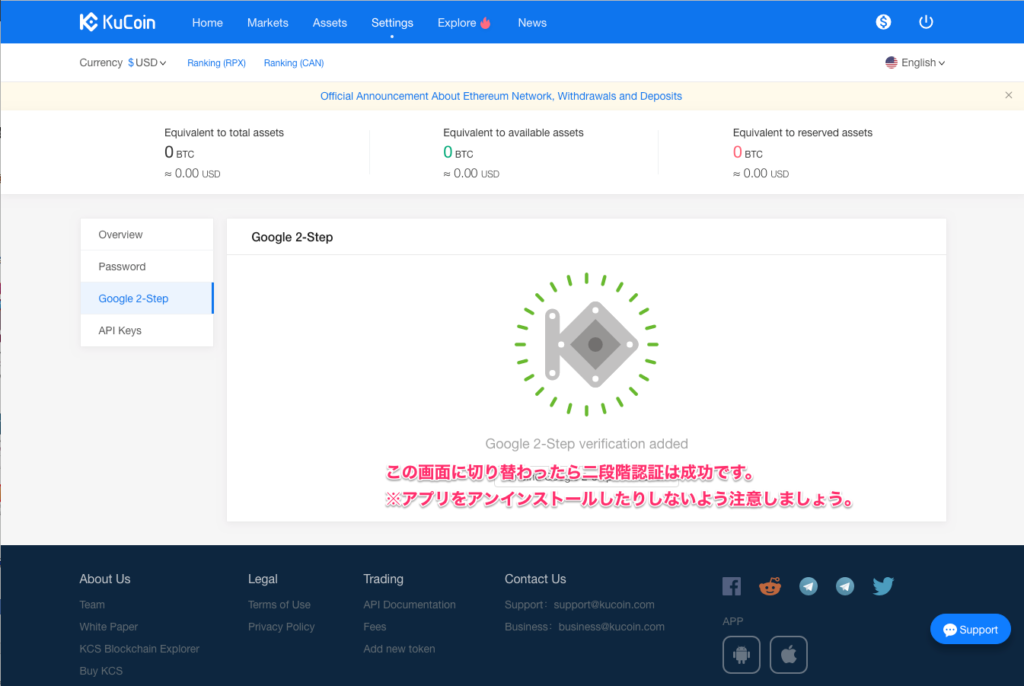Screen dimensions: 1024x686
Task: Open Buy KCS footer link
Action: pyautogui.click(x=101, y=671)
